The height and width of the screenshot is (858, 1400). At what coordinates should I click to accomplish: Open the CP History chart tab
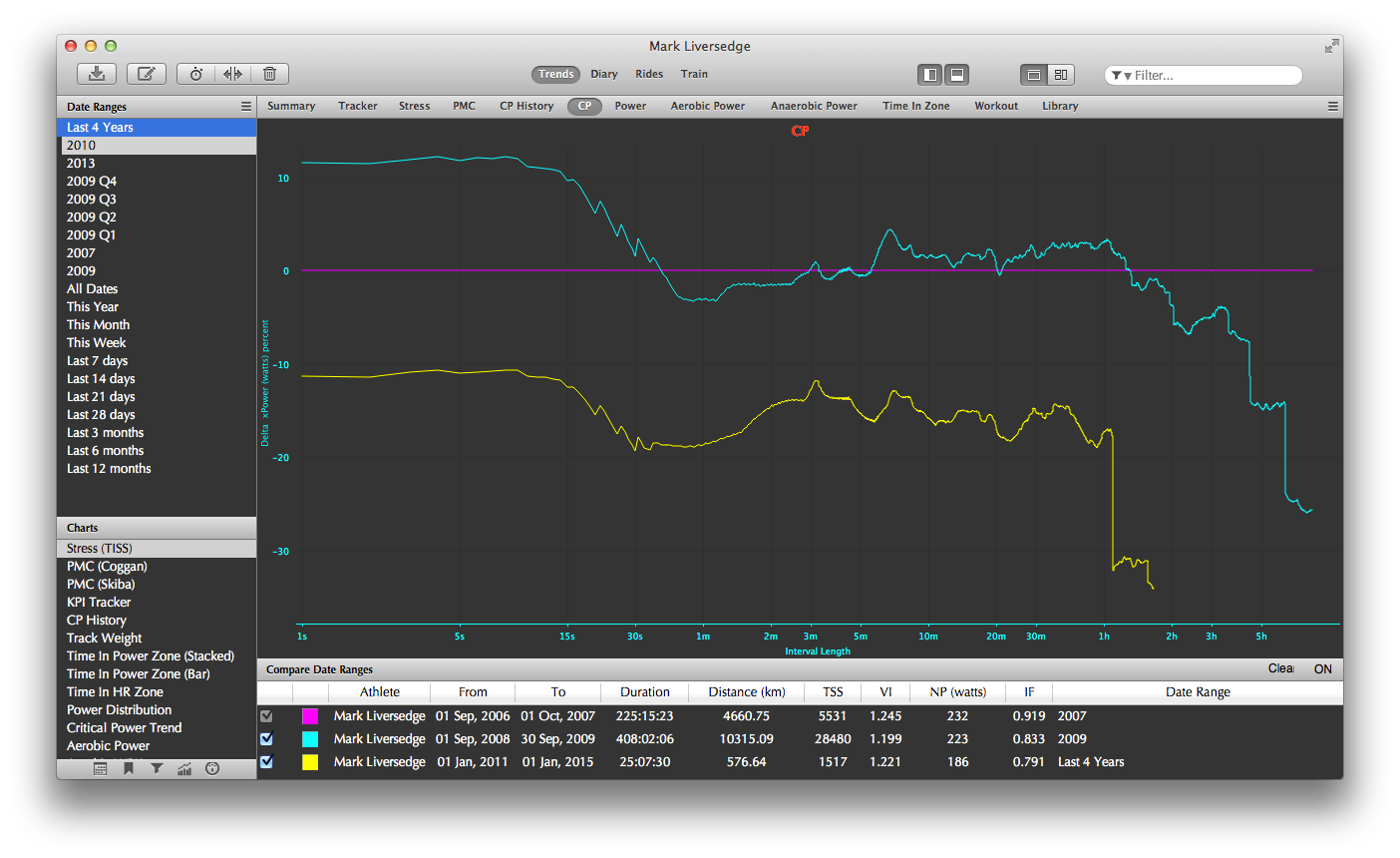point(526,106)
